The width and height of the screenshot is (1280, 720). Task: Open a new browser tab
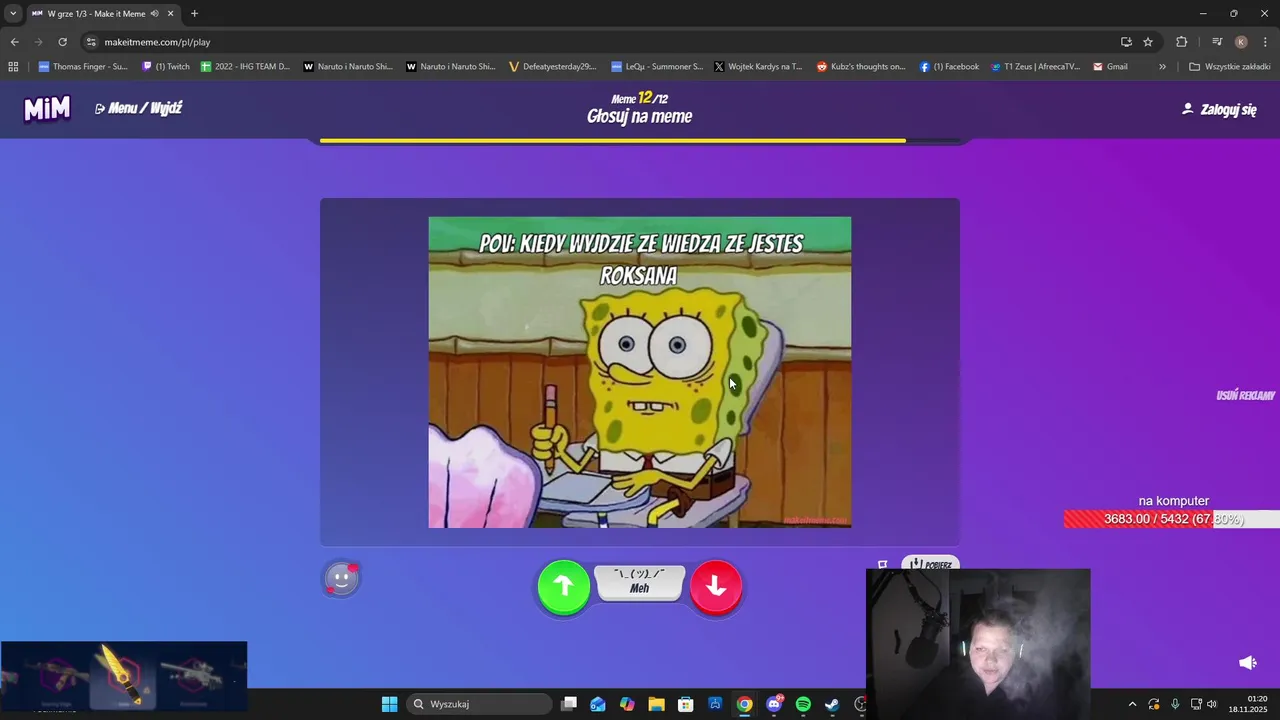(x=194, y=14)
